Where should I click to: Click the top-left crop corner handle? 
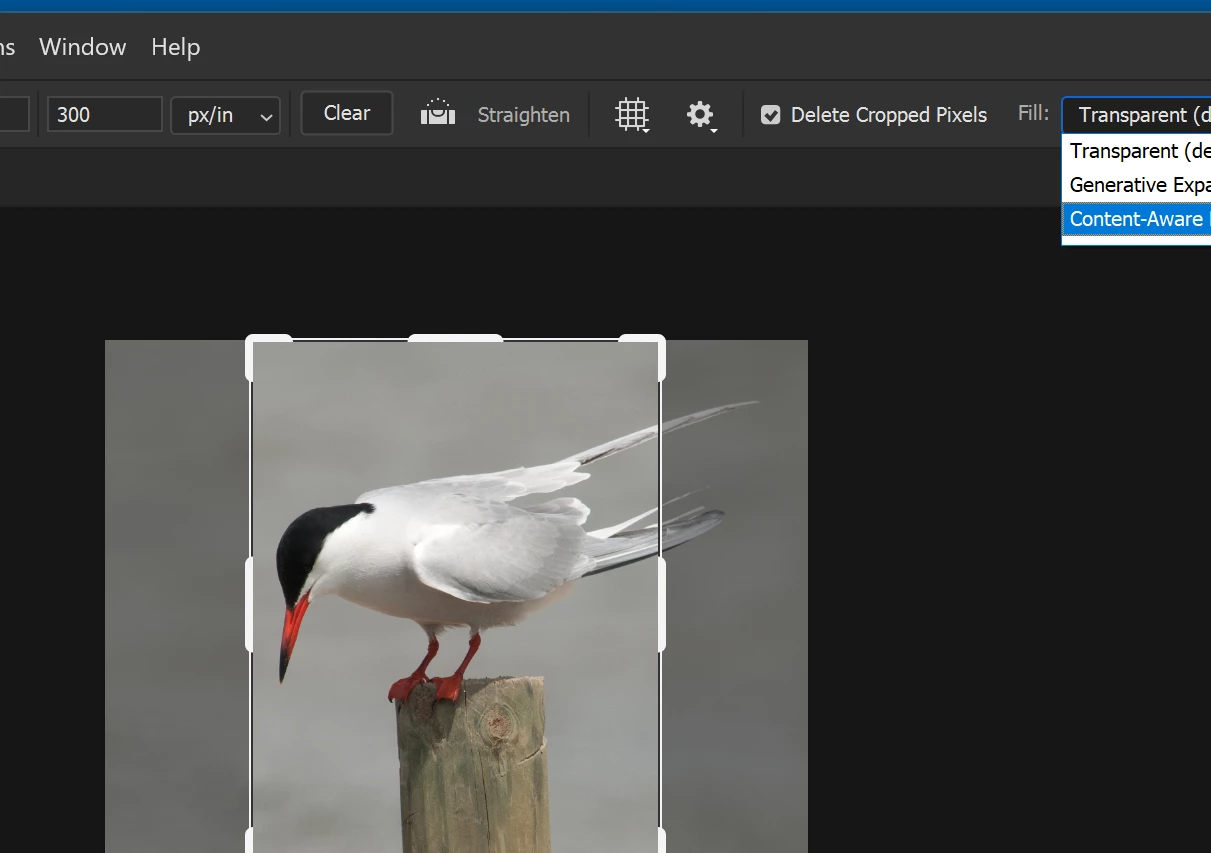(x=252, y=342)
